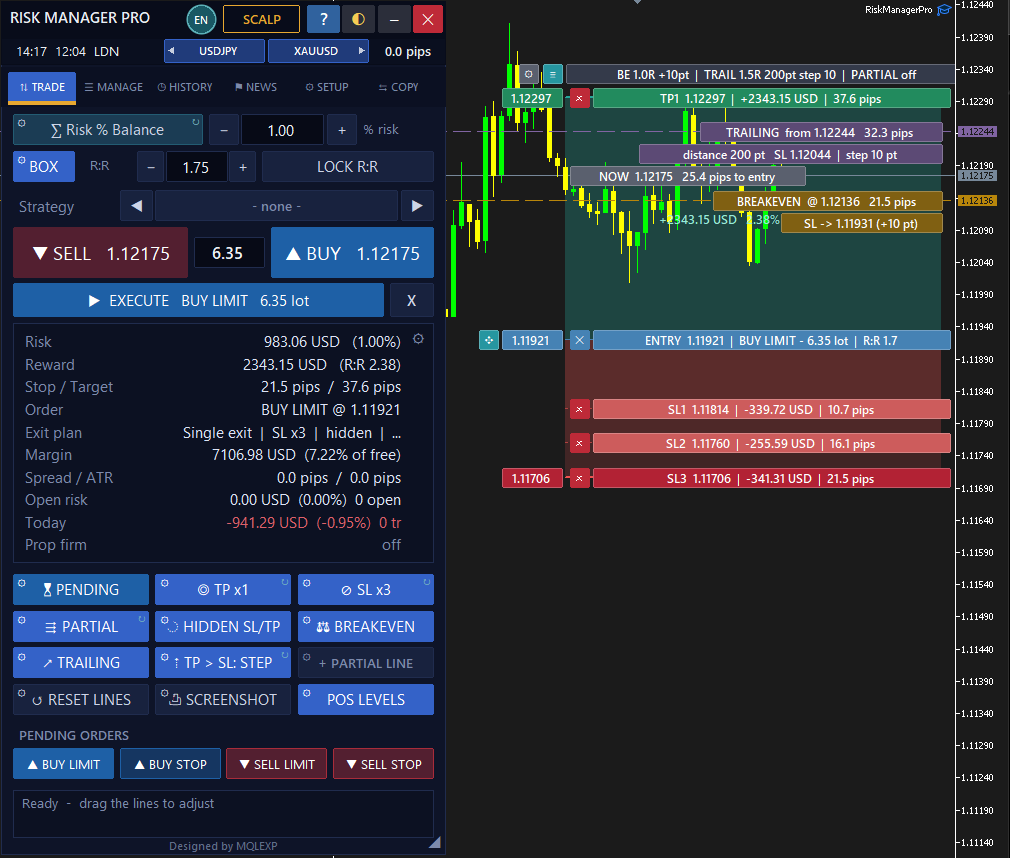Image resolution: width=1010 pixels, height=858 pixels.
Task: Click the RiskManagerPro graduation cap icon
Action: pyautogui.click(x=944, y=10)
